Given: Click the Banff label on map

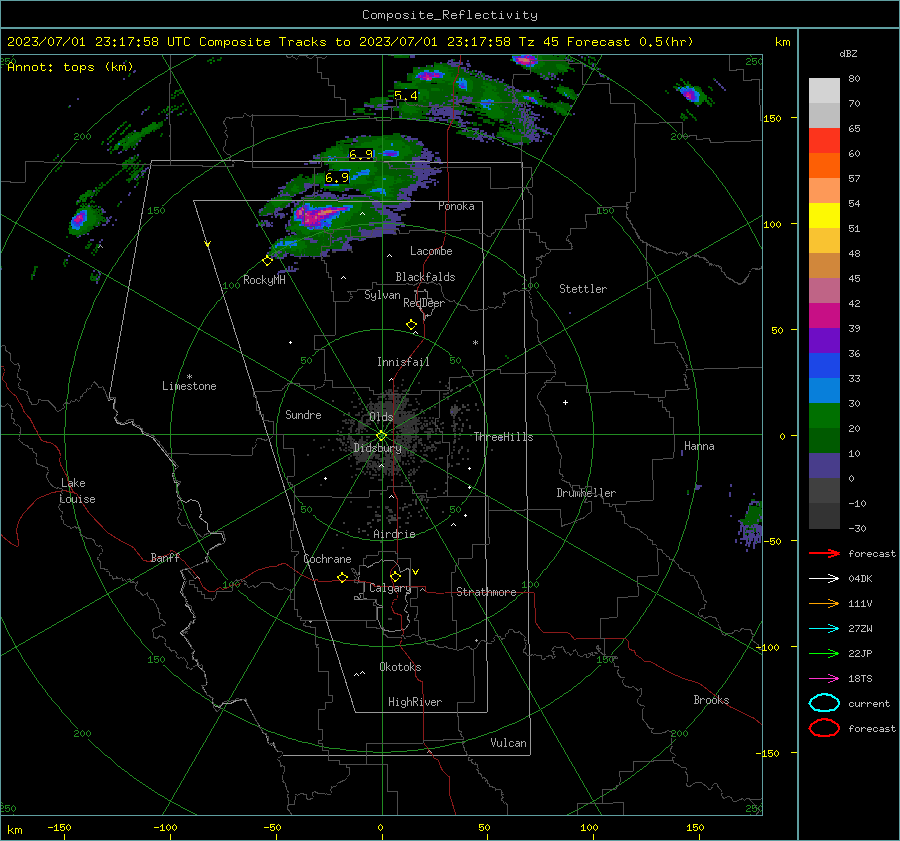Looking at the screenshot, I should tap(165, 557).
